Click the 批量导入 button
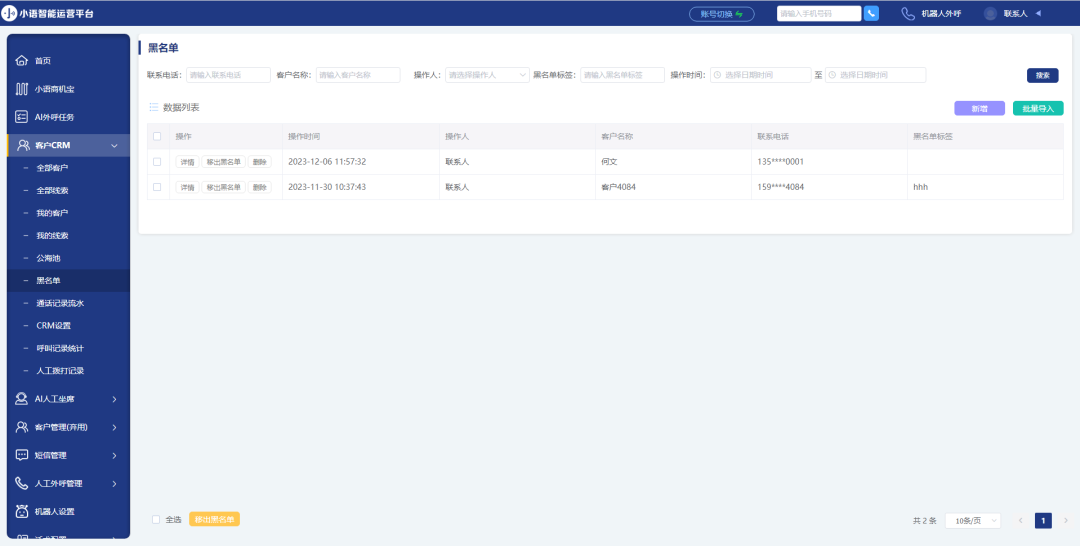This screenshot has height=546, width=1080. [x=1038, y=108]
